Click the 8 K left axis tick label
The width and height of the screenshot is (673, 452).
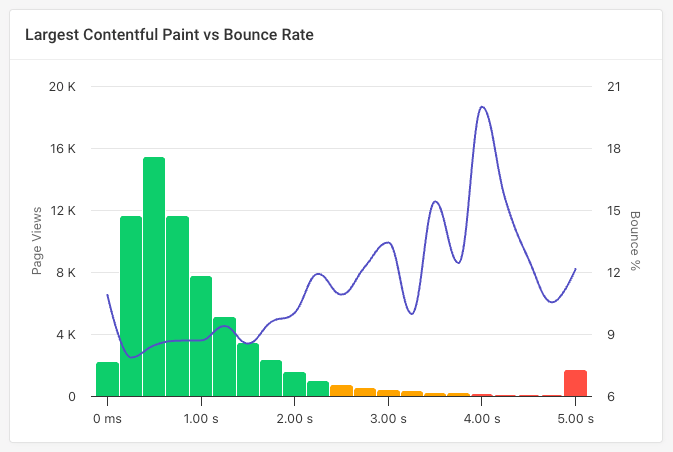65,273
